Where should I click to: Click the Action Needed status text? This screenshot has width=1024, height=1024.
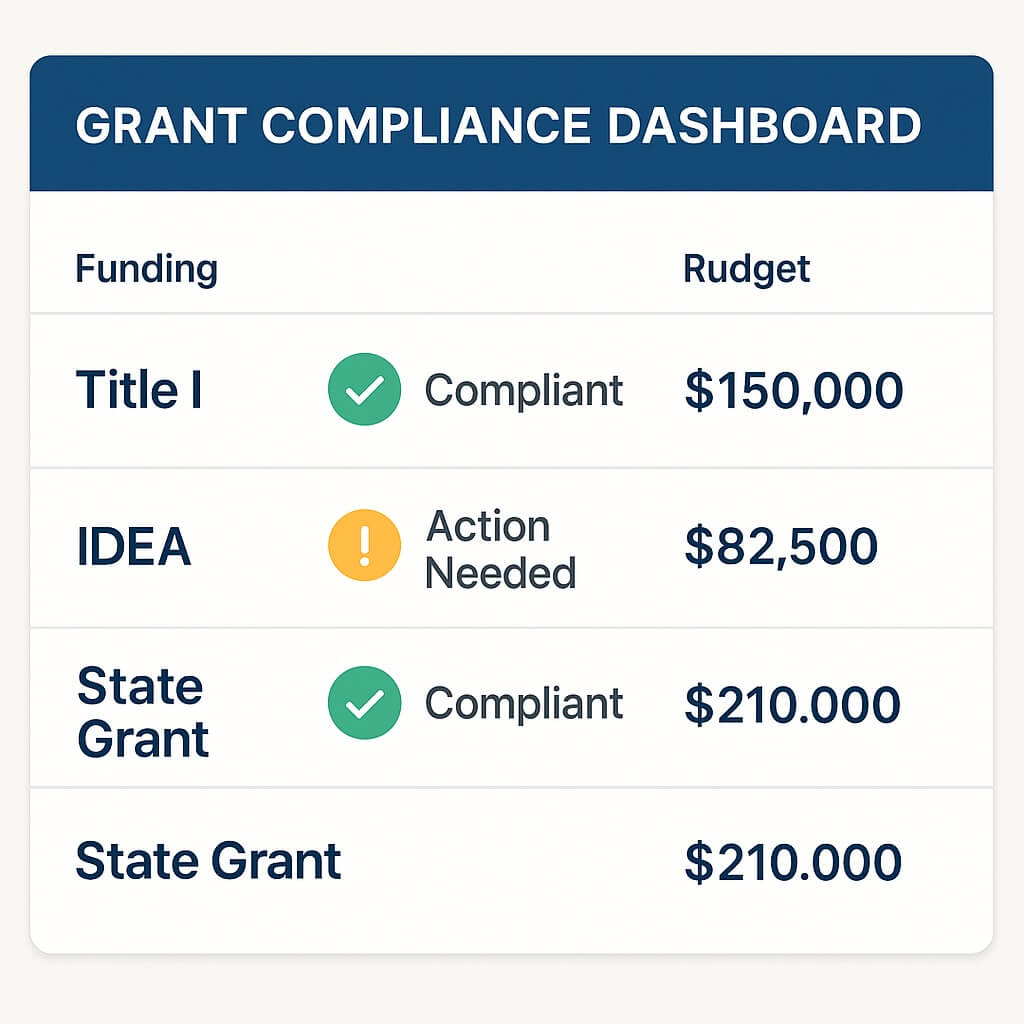501,549
